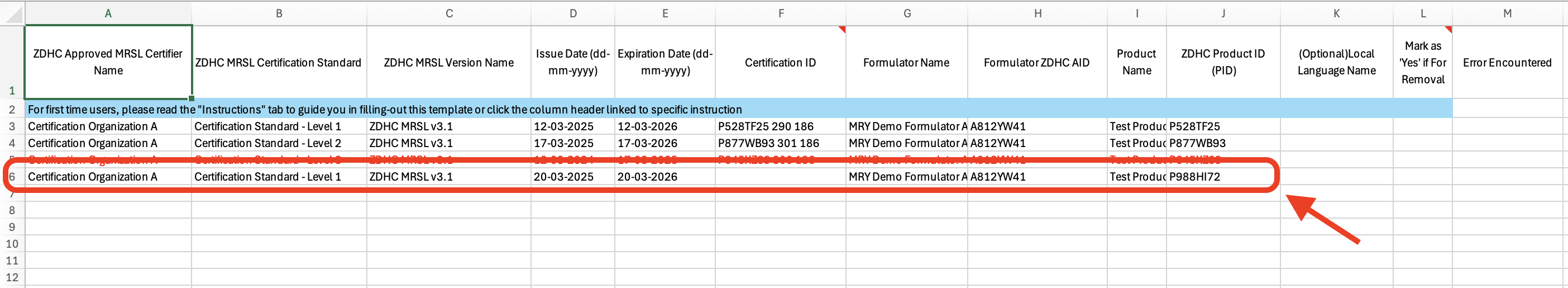Select column I header
This screenshot has height=288, width=1568.
(x=1136, y=13)
